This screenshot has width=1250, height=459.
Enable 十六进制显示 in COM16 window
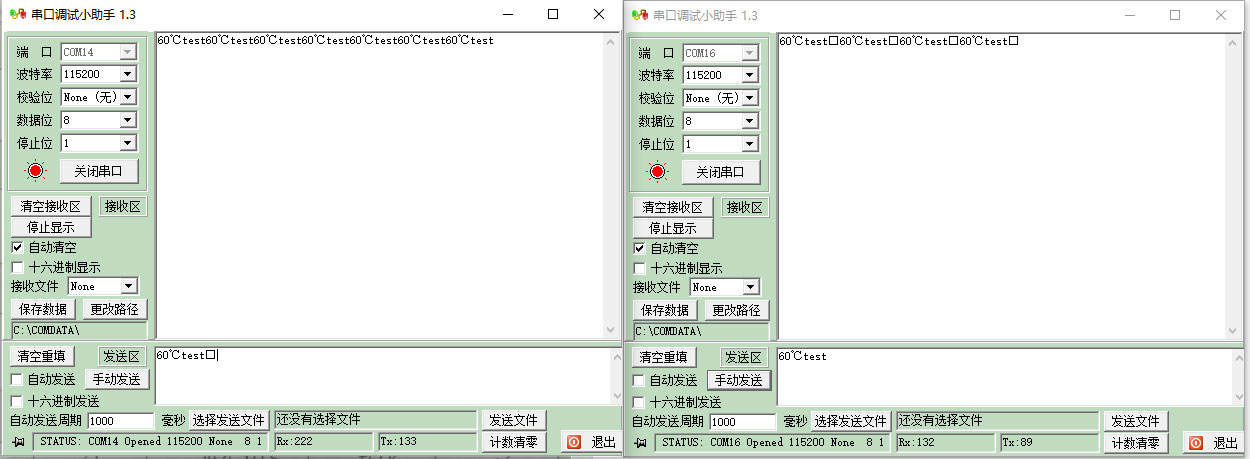coord(639,268)
